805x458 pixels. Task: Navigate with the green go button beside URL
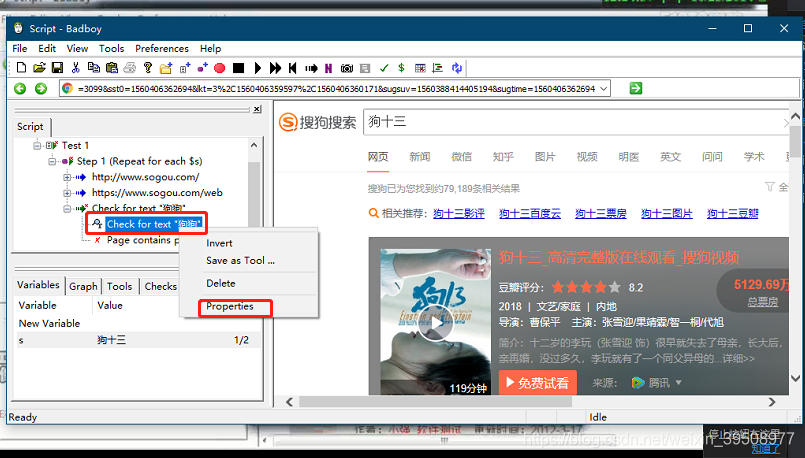(636, 88)
